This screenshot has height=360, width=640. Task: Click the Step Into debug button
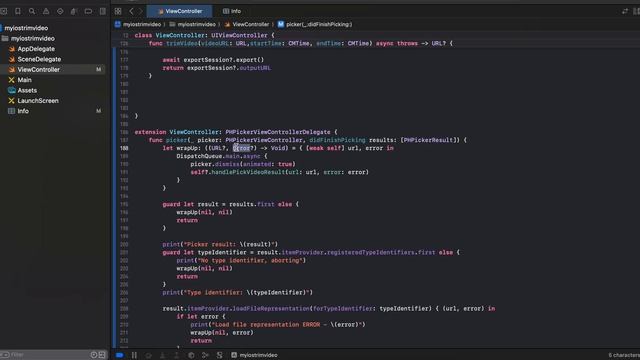pyautogui.click(x=162, y=355)
